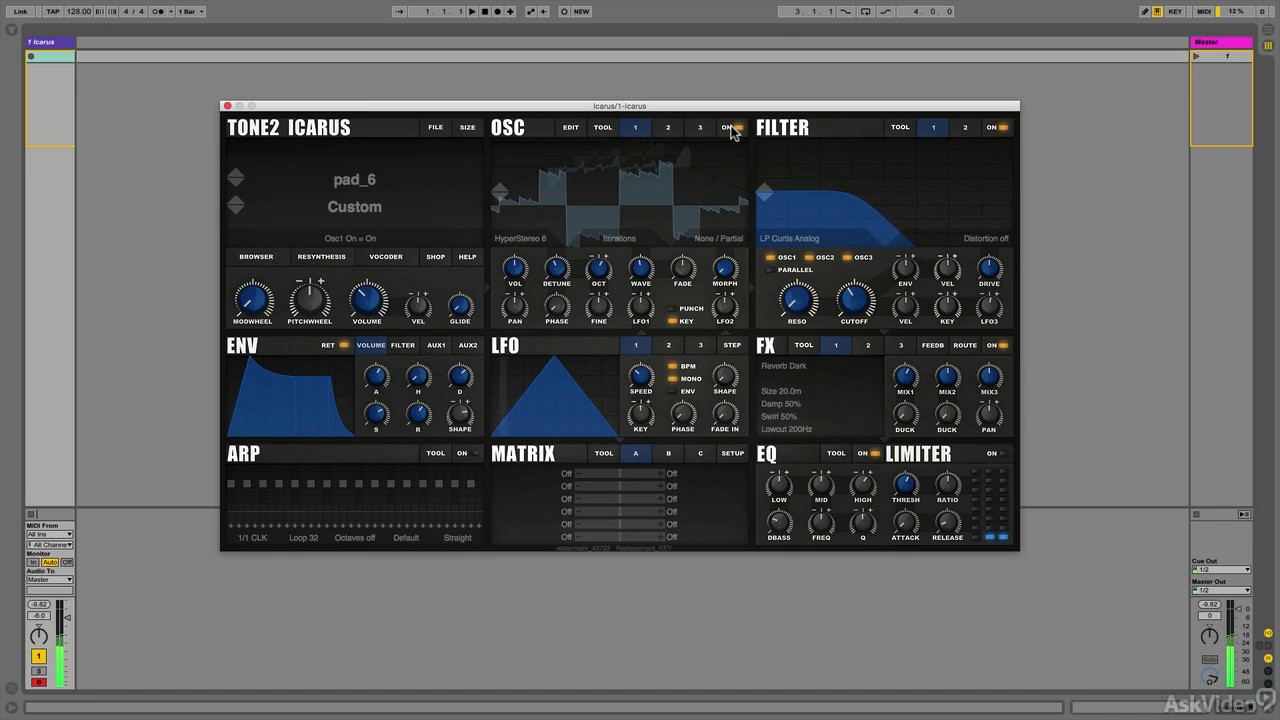Screen dimensions: 1280x720
Task: Click the filter RESO knob
Action: tap(797, 299)
